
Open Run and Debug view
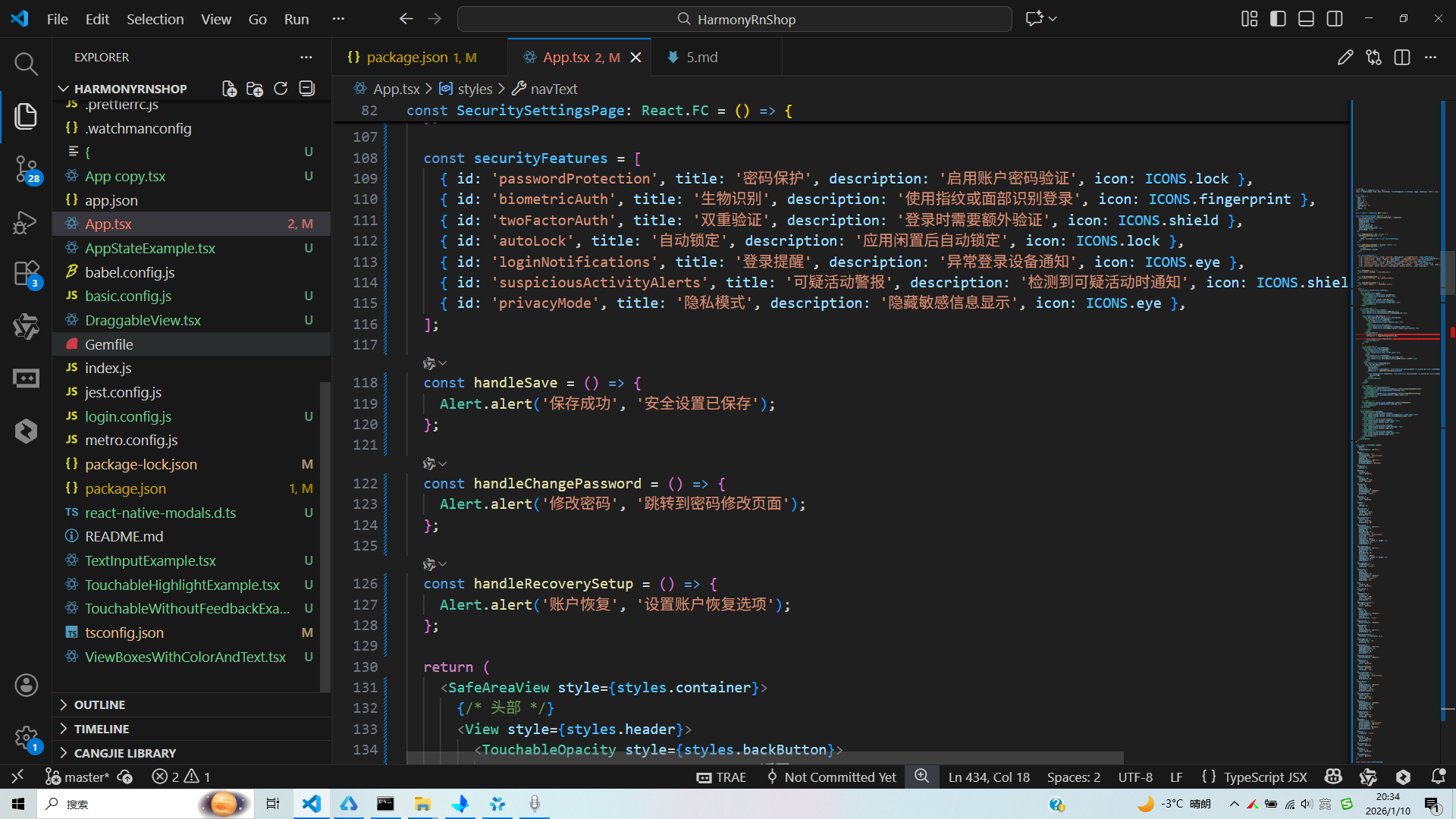[26, 222]
